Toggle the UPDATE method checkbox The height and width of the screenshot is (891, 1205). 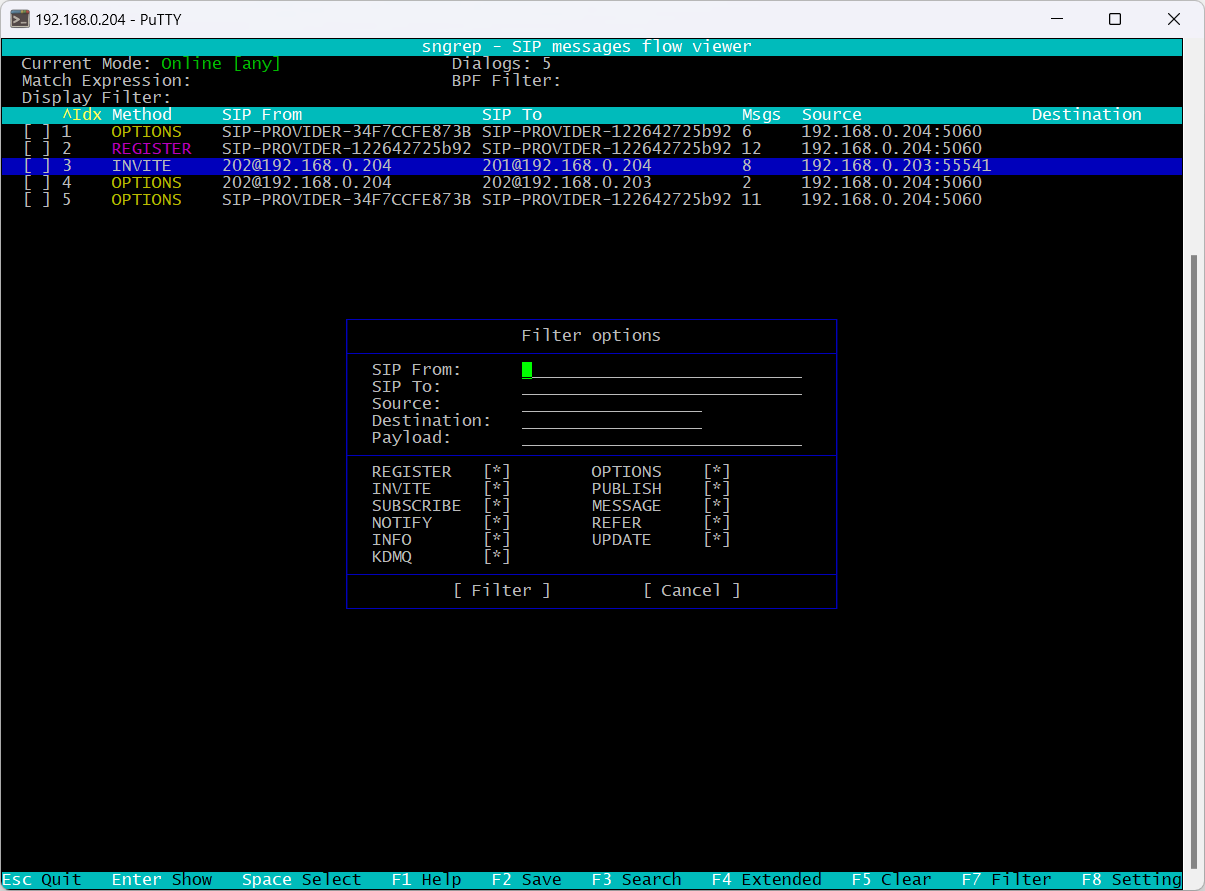(717, 540)
